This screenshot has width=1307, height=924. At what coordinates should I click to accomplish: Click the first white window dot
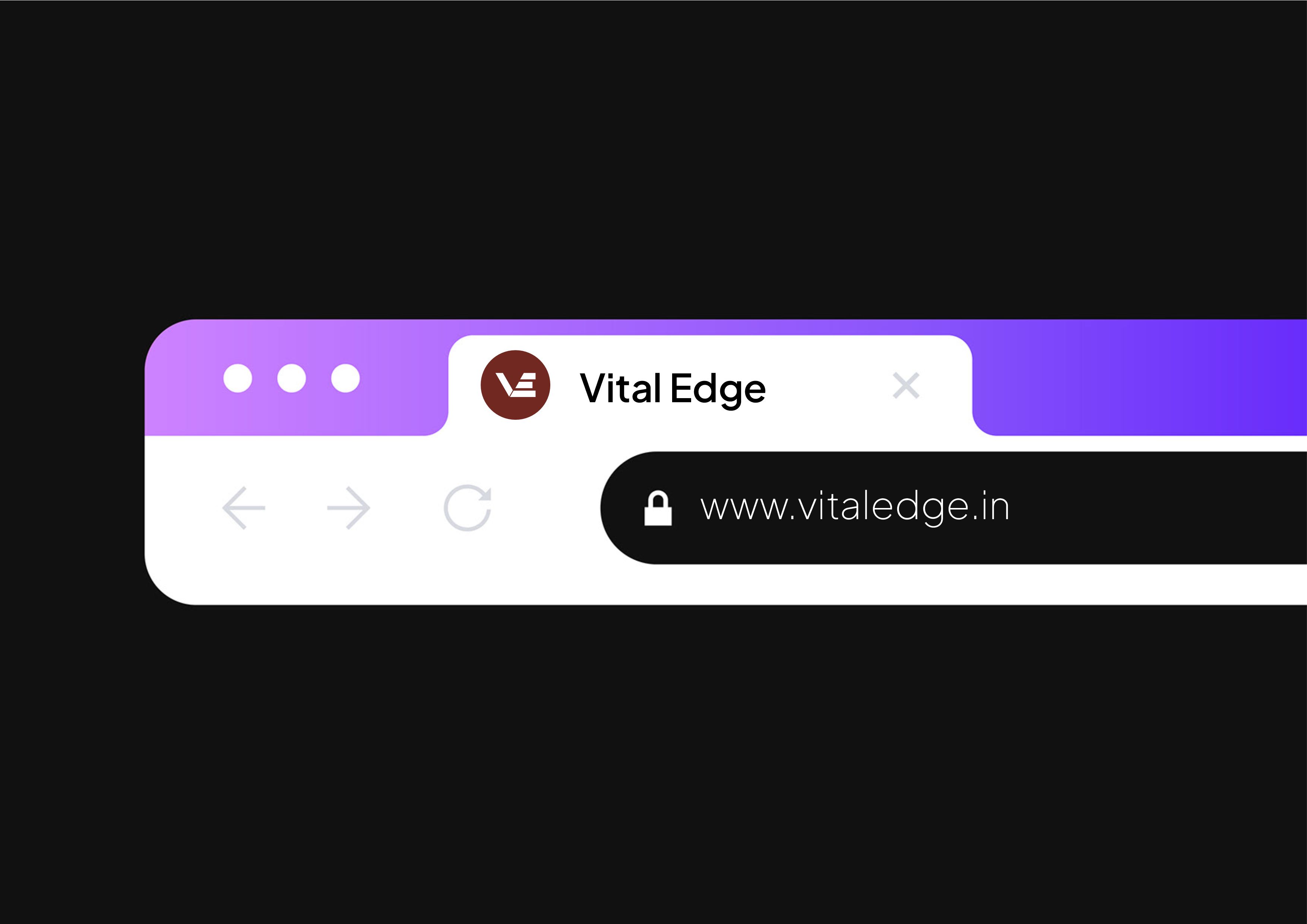[x=238, y=378]
